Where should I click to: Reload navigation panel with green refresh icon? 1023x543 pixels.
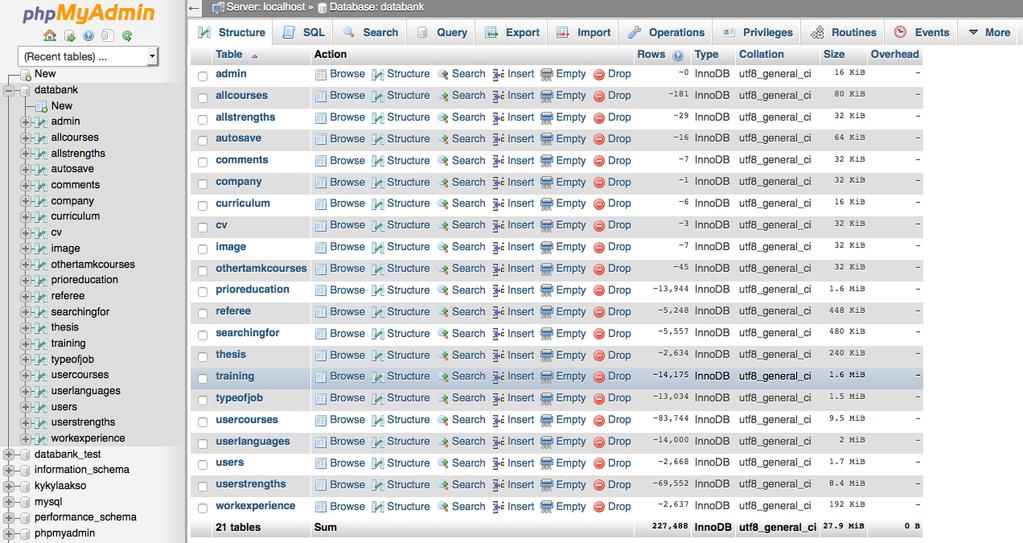[127, 36]
